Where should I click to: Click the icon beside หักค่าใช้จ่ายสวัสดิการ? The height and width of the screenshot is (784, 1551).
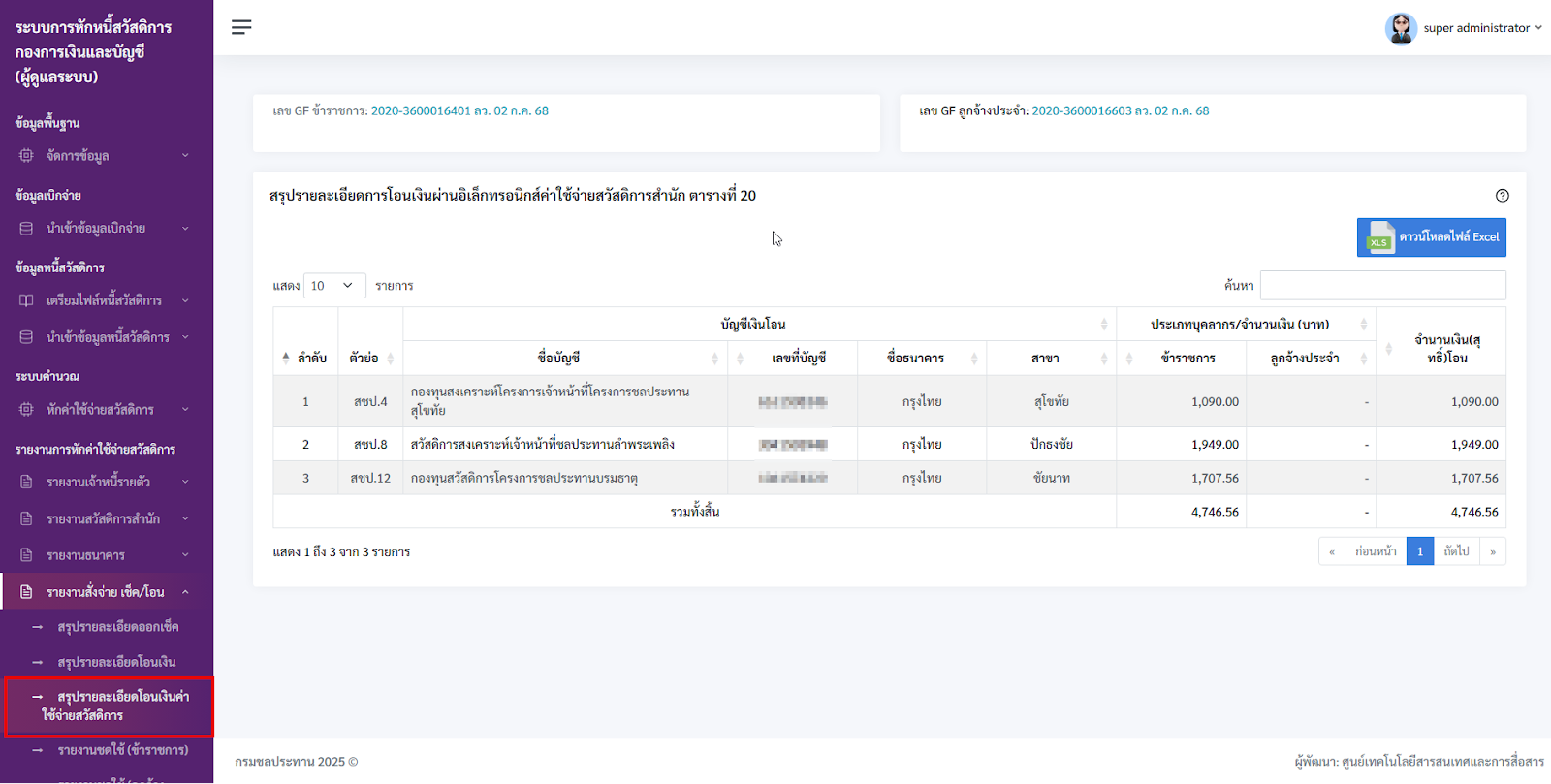[26, 409]
